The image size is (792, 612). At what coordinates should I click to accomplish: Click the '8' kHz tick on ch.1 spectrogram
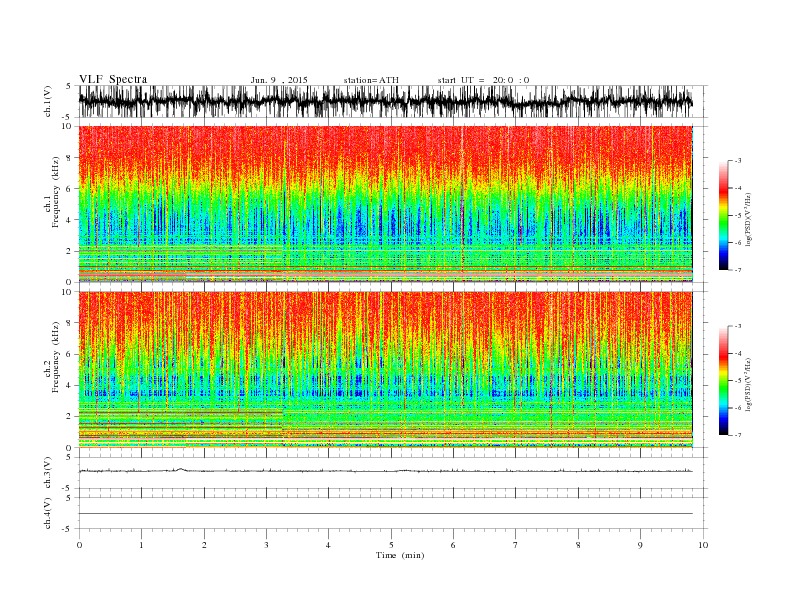69,158
